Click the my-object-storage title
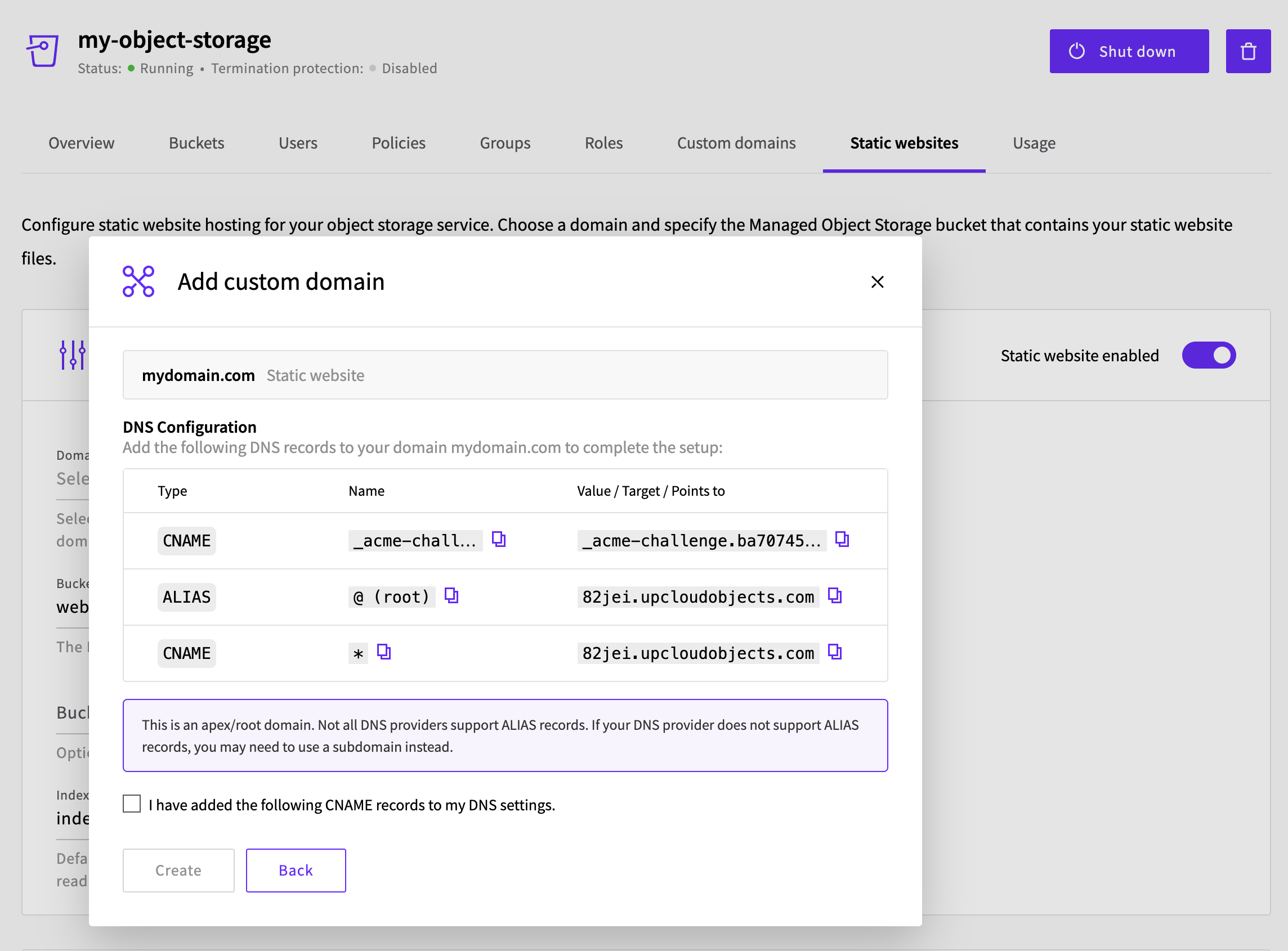The image size is (1288, 951). (175, 40)
